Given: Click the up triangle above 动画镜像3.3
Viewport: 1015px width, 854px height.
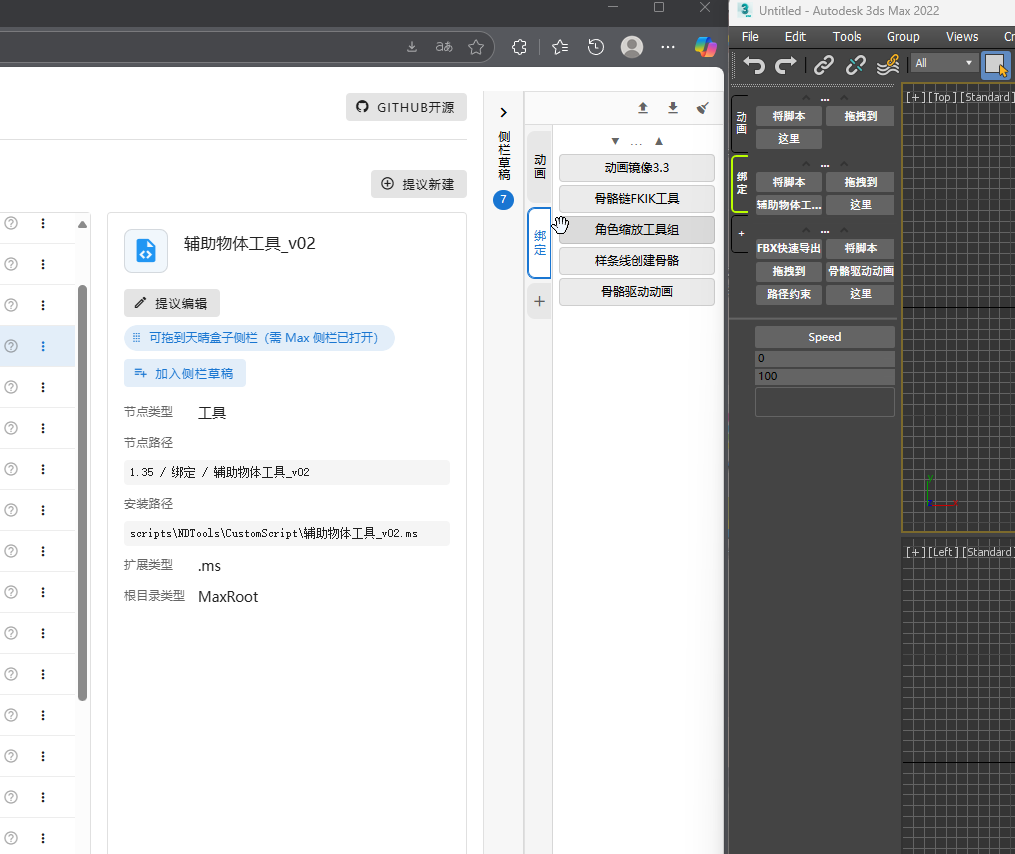Looking at the screenshot, I should [659, 141].
